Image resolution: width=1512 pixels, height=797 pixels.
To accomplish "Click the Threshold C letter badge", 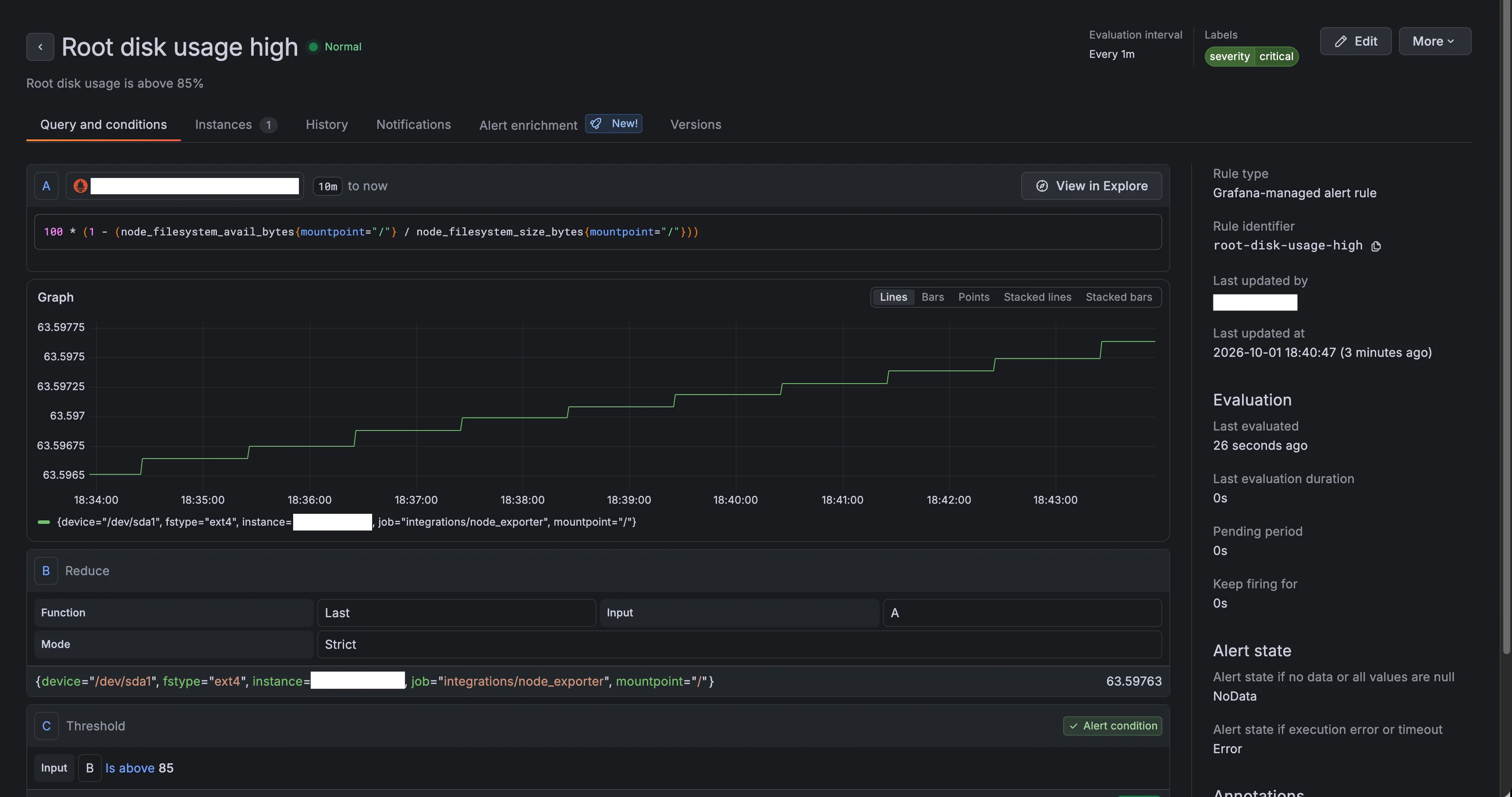I will [x=46, y=726].
